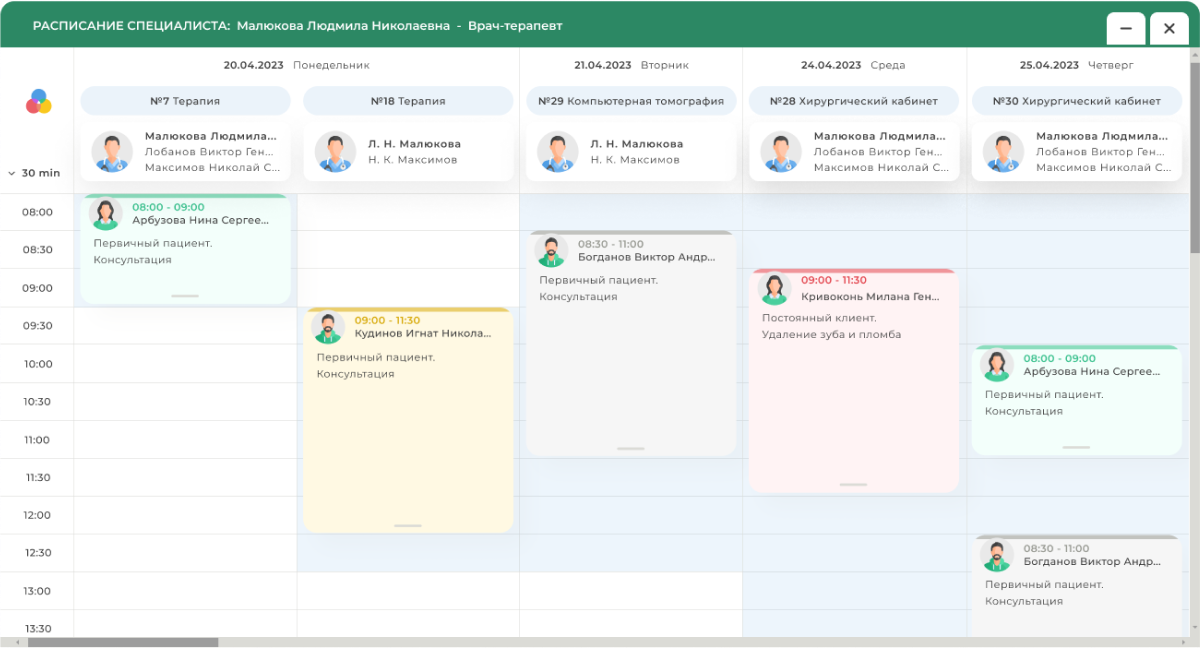Screen dimensions: 1200x648
Task: Click resize handle at bottom of Кудинов appointment
Action: click(x=408, y=525)
